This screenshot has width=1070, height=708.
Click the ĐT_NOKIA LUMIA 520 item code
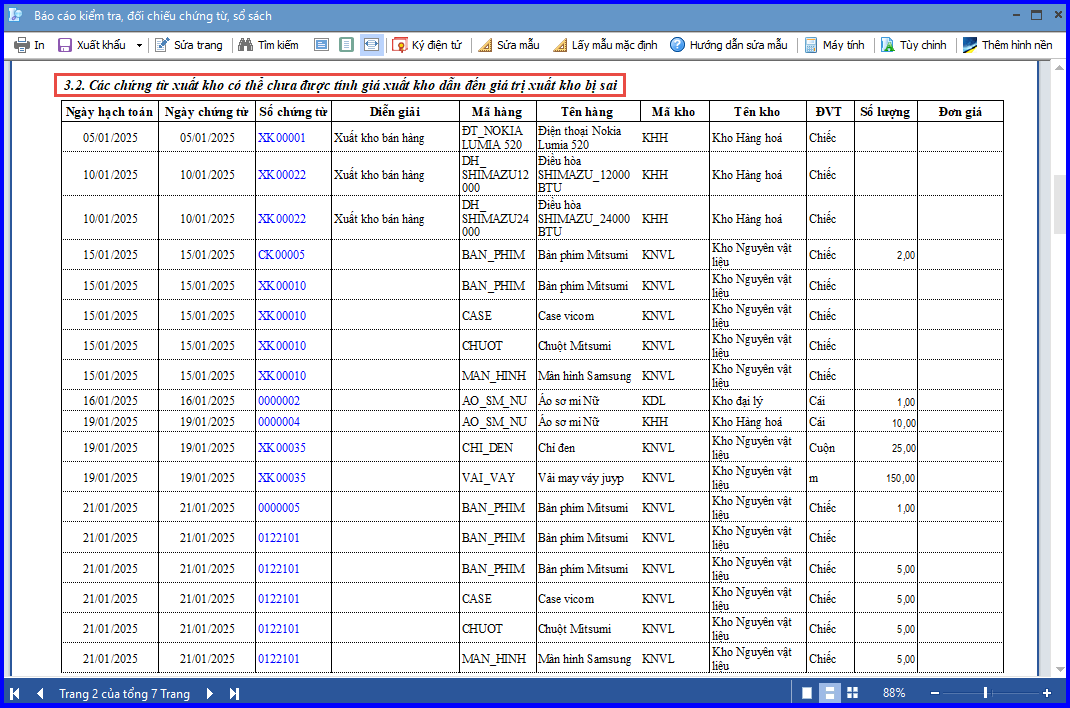pos(493,138)
